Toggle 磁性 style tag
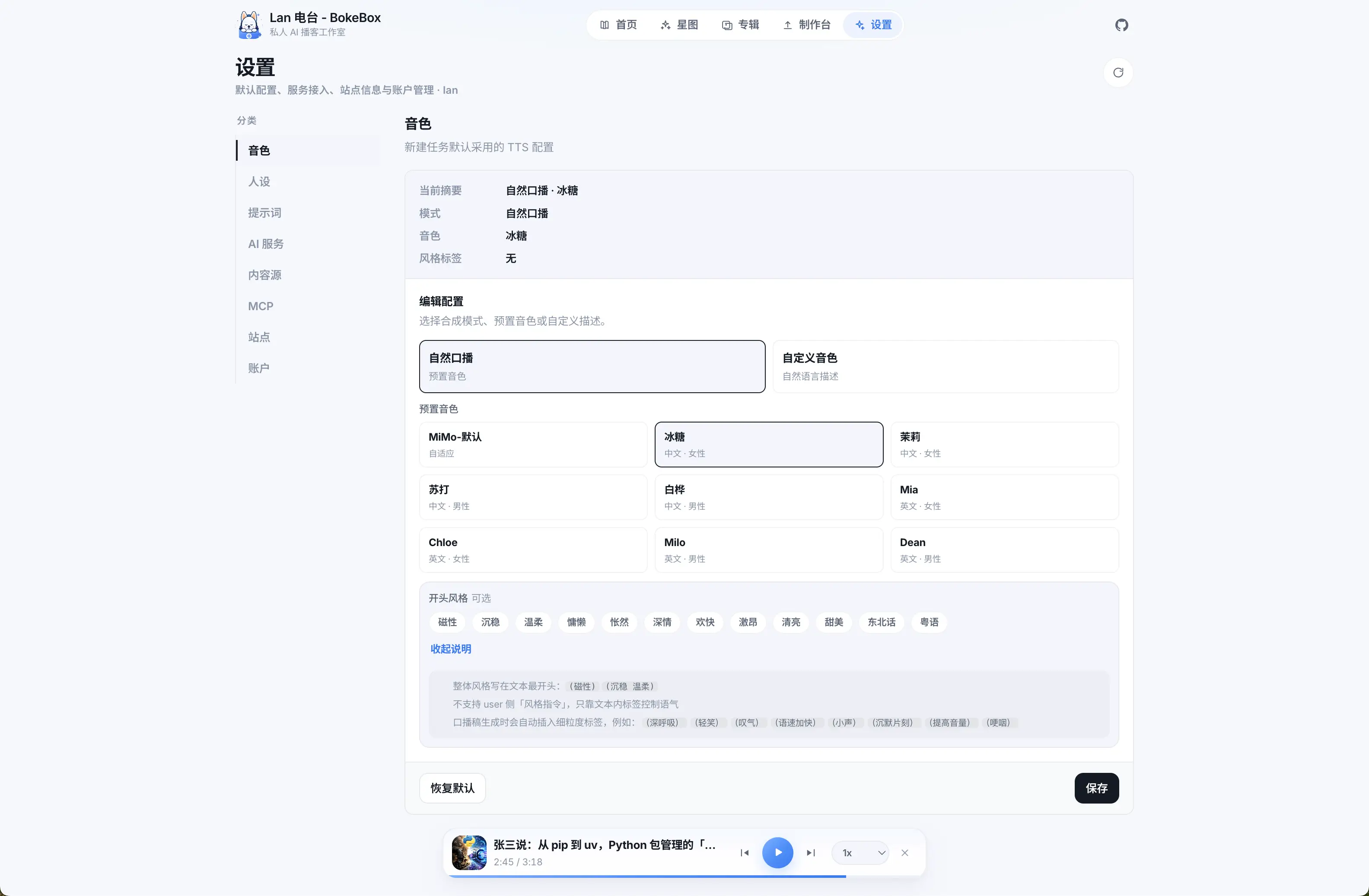This screenshot has height=896, width=1369. pos(447,622)
